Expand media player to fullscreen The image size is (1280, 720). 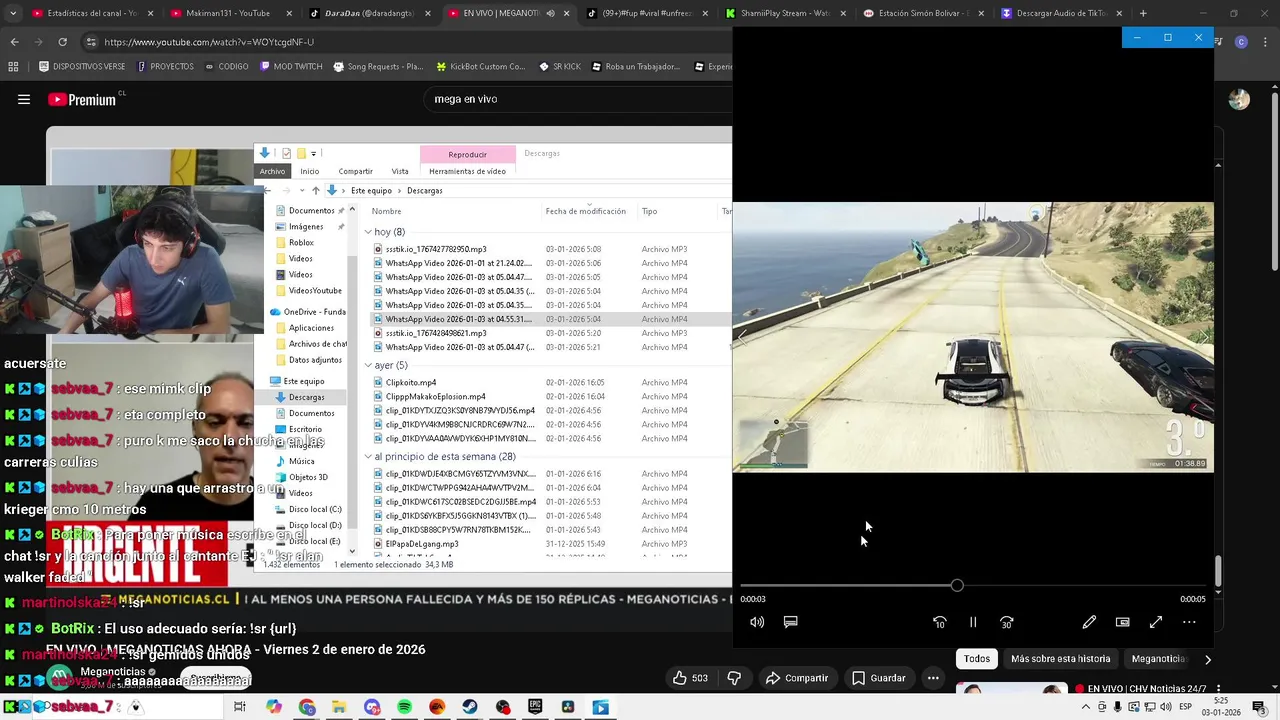(1156, 622)
